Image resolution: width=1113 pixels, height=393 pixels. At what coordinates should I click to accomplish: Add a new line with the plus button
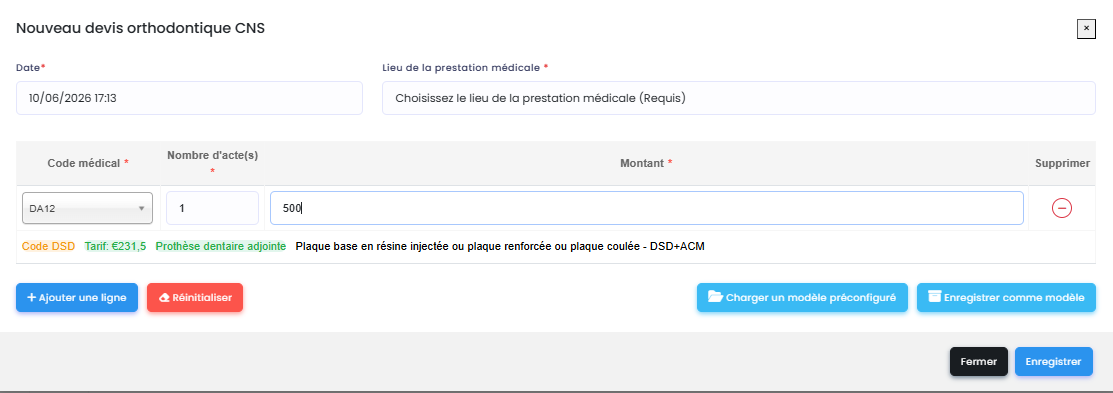coord(77,298)
